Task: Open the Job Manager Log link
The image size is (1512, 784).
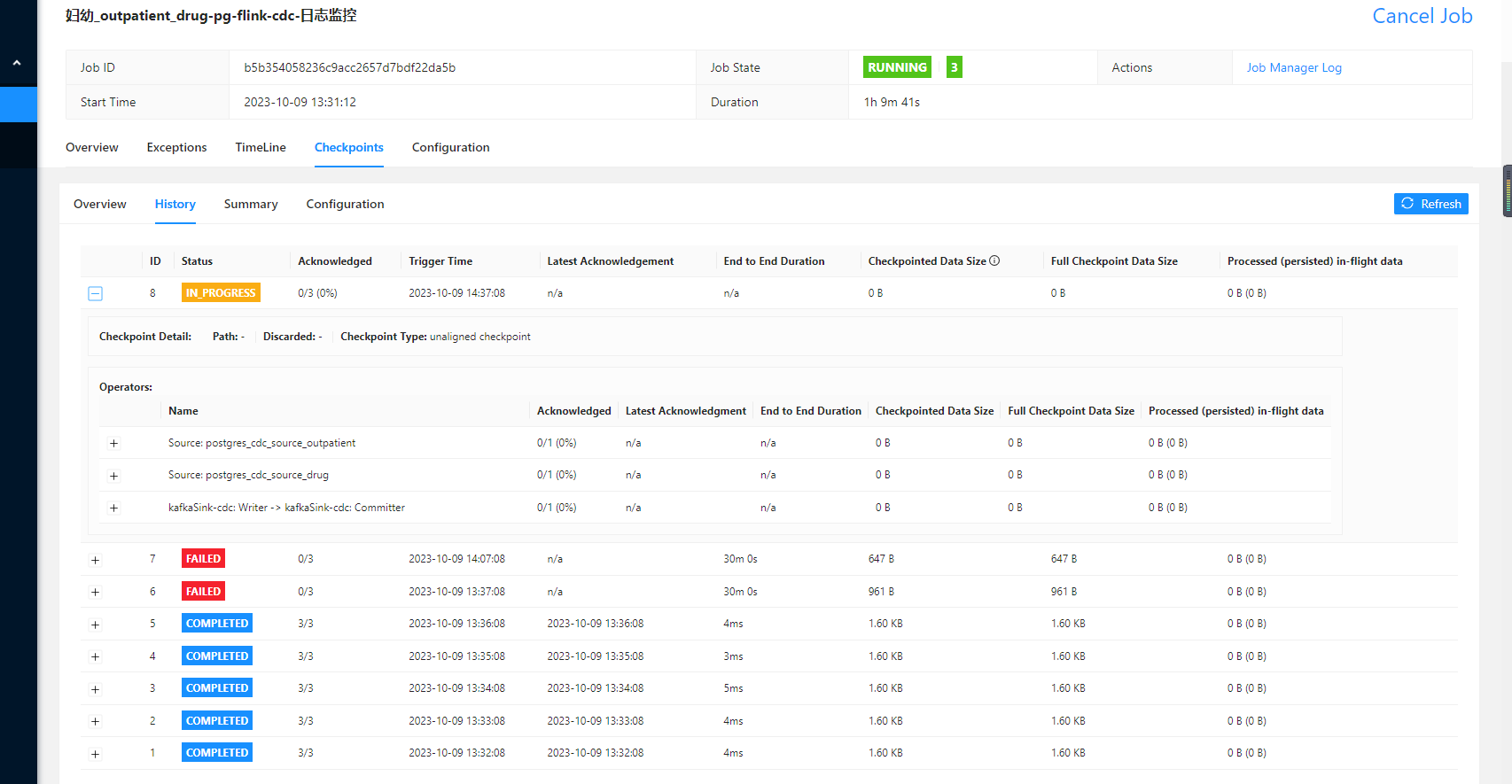Action: tap(1293, 67)
